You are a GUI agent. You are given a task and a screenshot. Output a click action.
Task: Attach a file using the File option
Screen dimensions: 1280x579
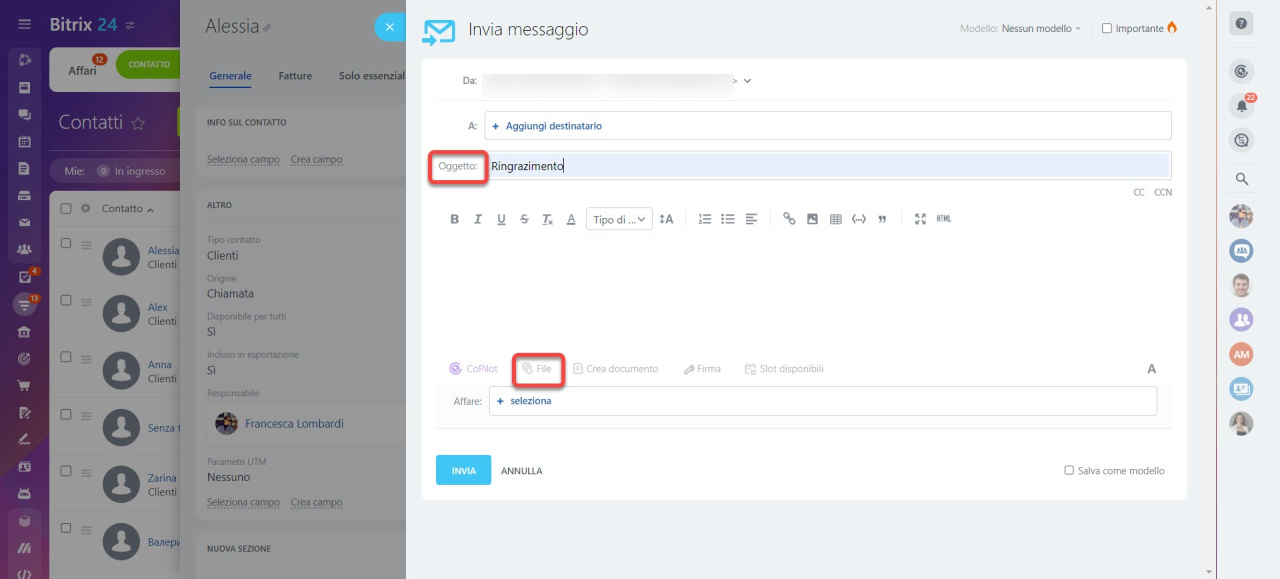pos(538,368)
